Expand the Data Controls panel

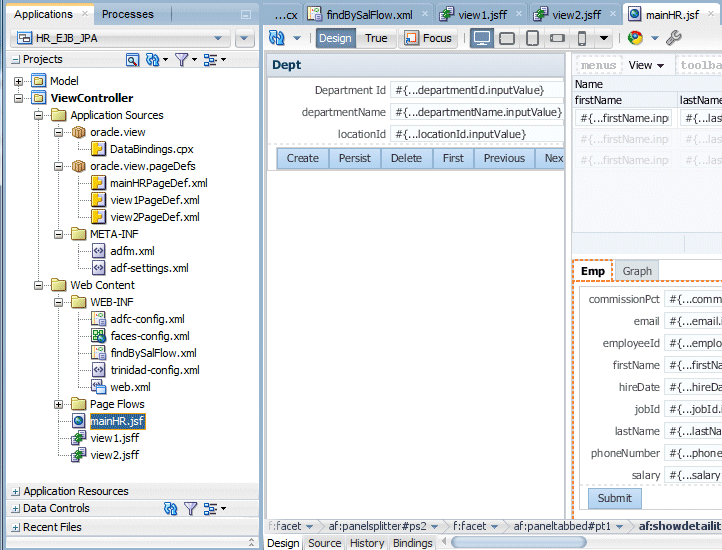click(16, 509)
